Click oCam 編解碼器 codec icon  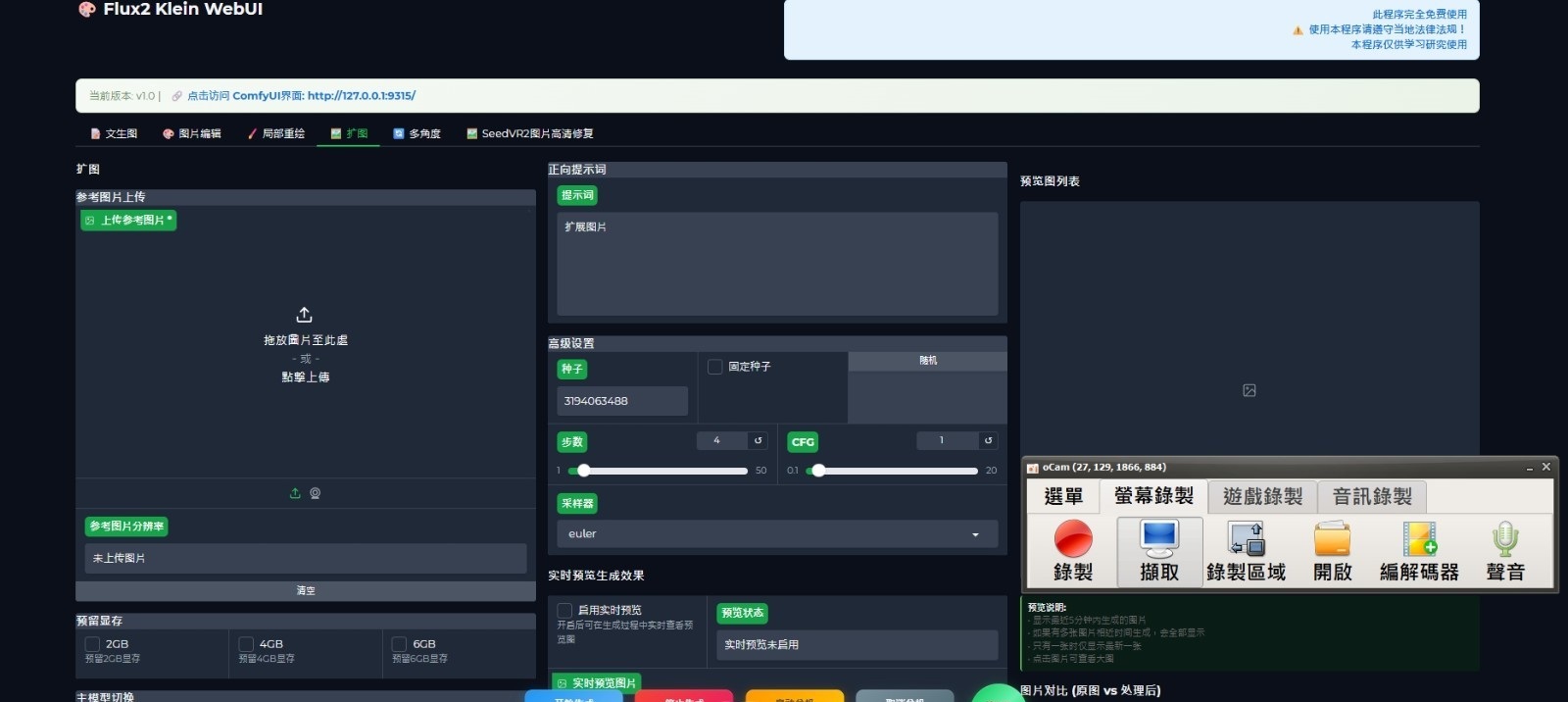pyautogui.click(x=1419, y=539)
